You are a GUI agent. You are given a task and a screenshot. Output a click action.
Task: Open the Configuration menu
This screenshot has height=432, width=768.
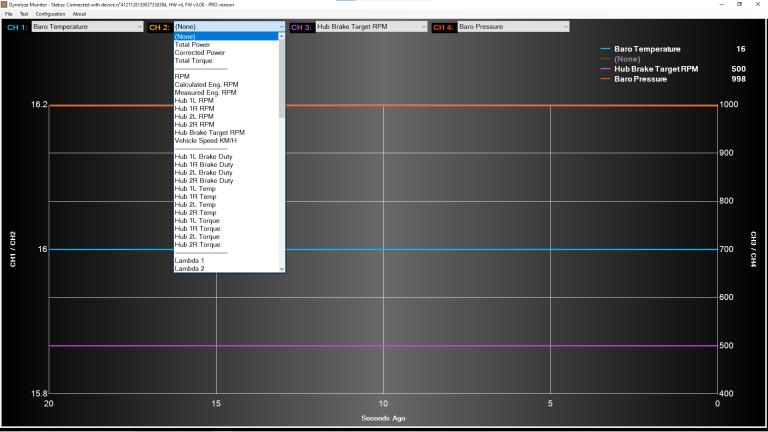[50, 14]
